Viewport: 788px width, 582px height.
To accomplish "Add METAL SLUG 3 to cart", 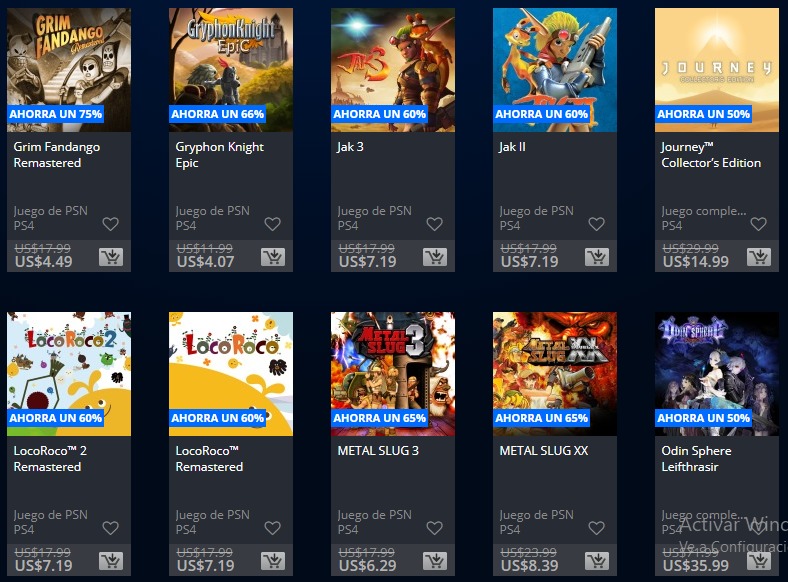I will click(x=435, y=561).
